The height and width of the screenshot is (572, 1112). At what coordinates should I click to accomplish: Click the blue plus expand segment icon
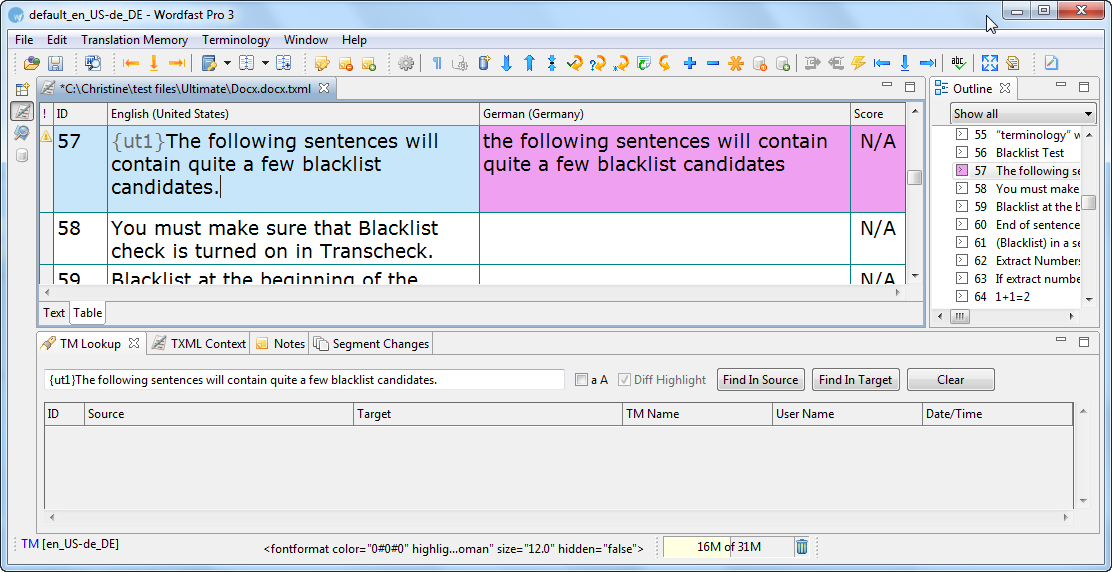pos(690,63)
